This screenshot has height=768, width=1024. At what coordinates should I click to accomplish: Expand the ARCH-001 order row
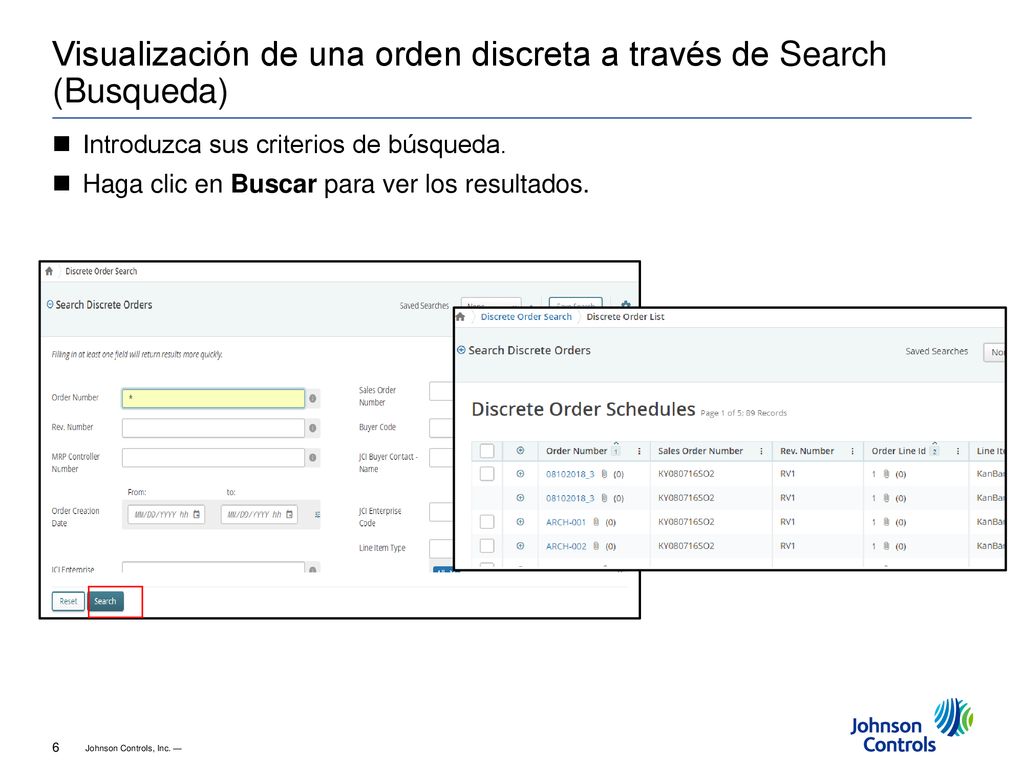pyautogui.click(x=520, y=522)
